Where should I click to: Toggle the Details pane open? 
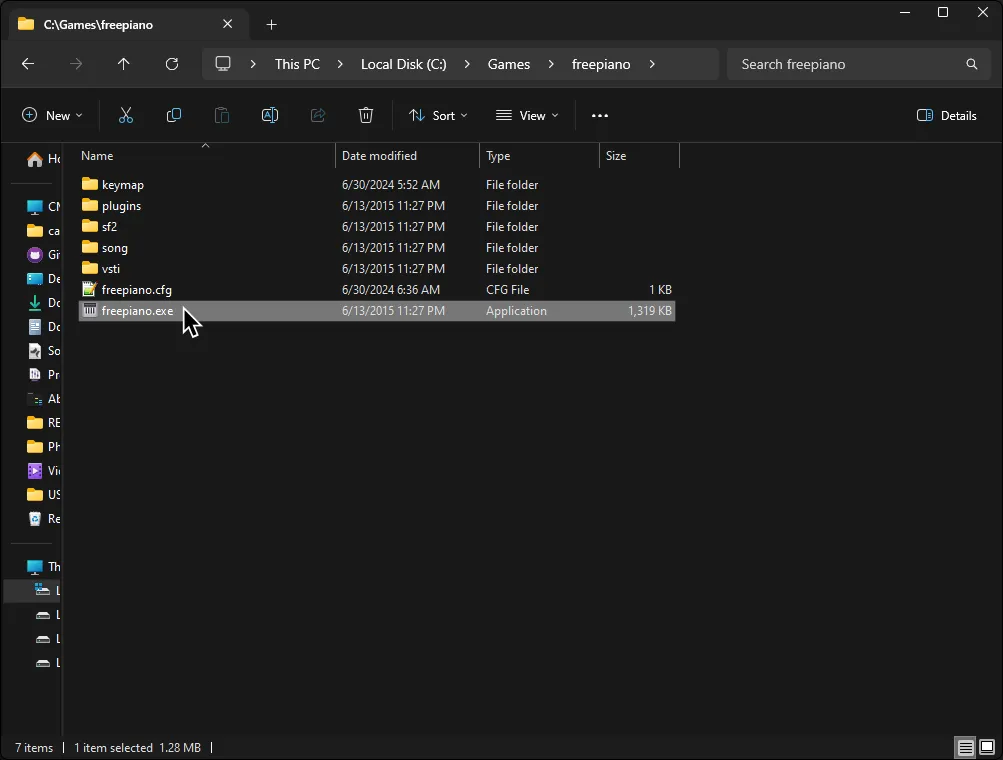tap(945, 115)
